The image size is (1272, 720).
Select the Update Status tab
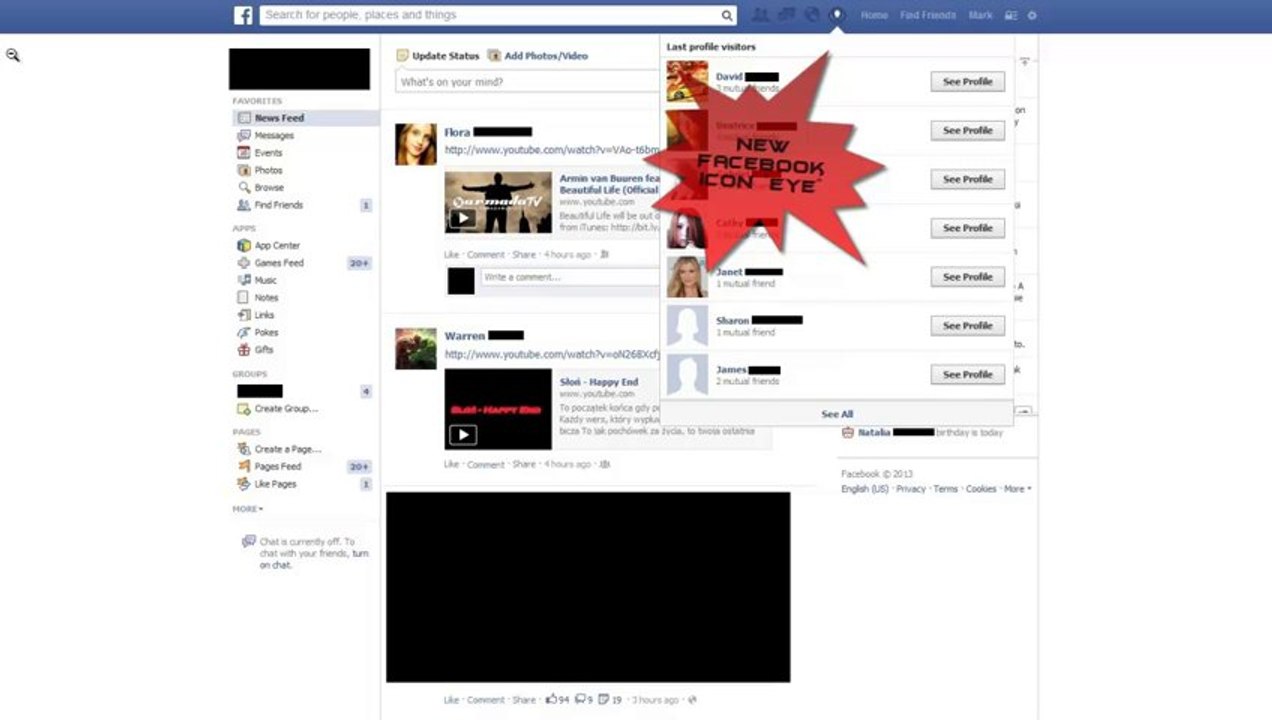tap(438, 56)
